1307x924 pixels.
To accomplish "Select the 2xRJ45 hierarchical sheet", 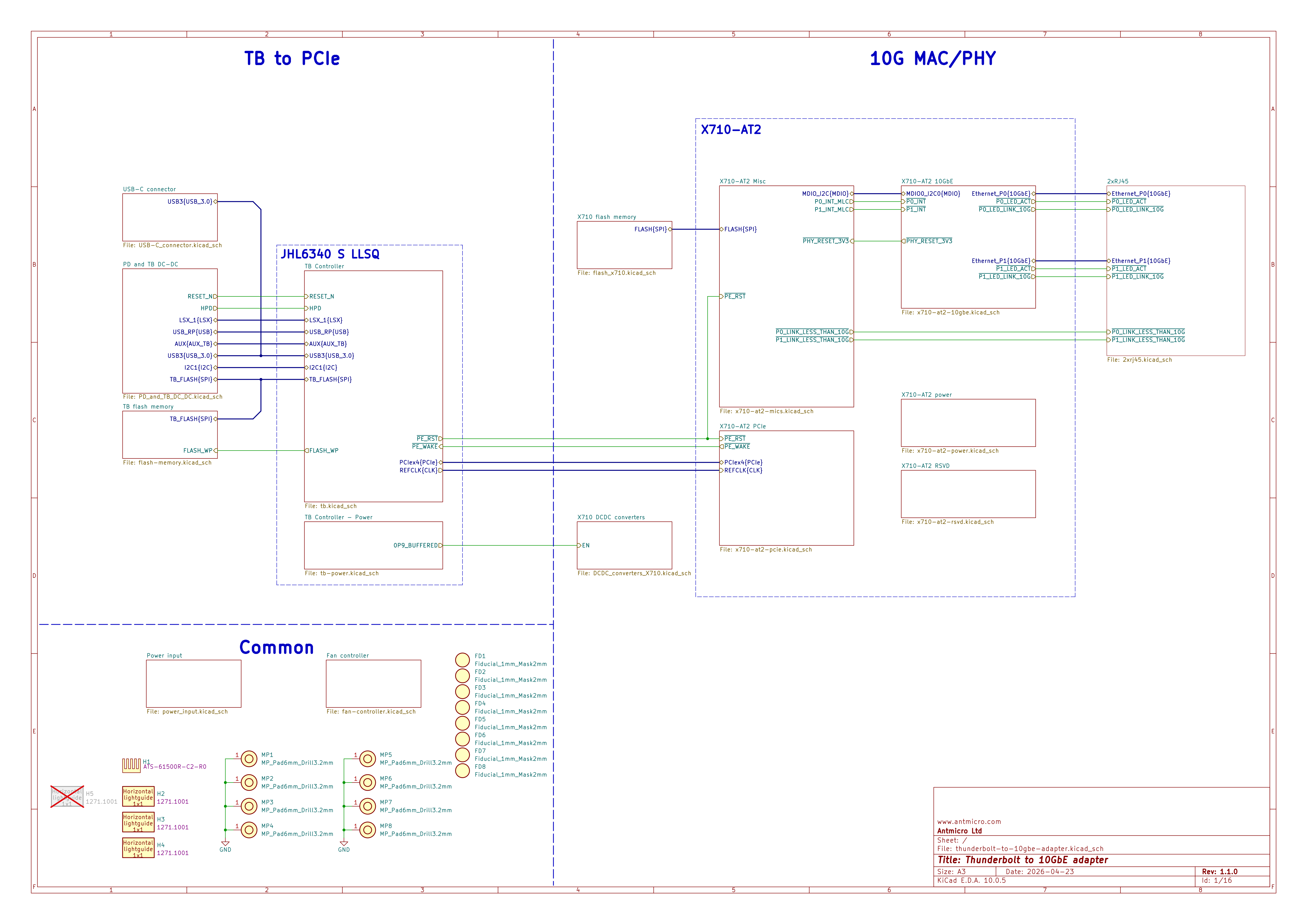I will (x=1176, y=270).
